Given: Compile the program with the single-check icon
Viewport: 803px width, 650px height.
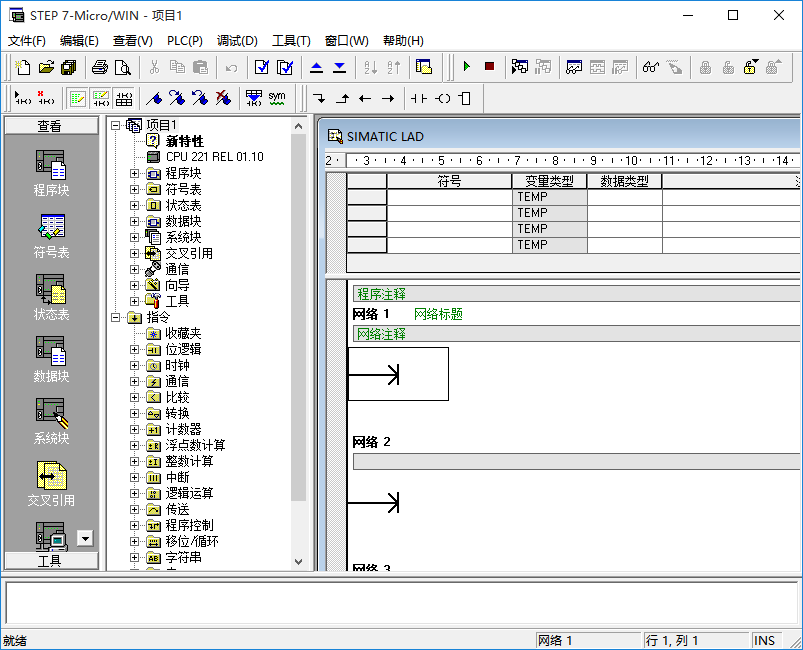Looking at the screenshot, I should click(261, 67).
